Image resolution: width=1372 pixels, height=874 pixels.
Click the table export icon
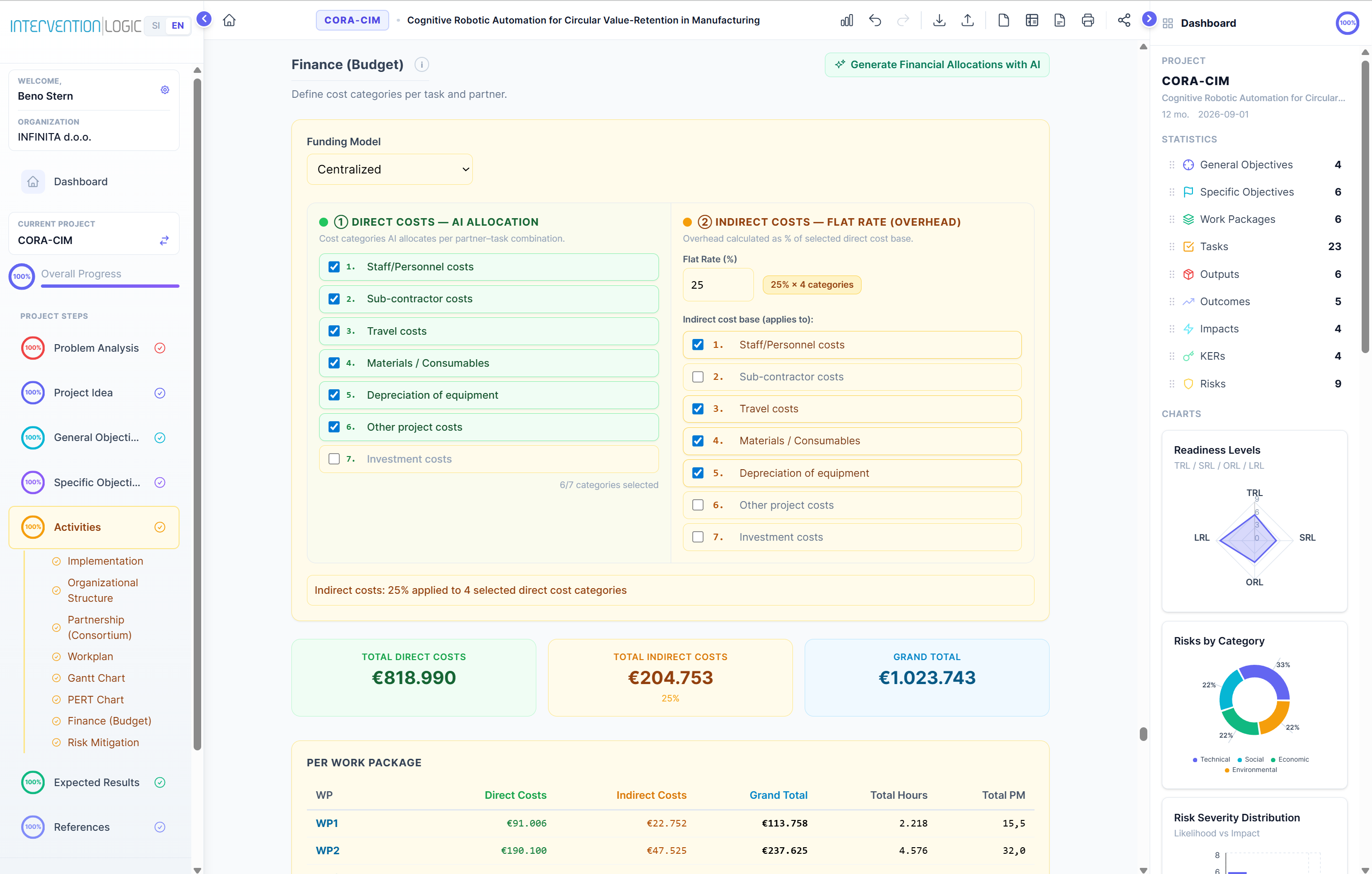[1031, 21]
